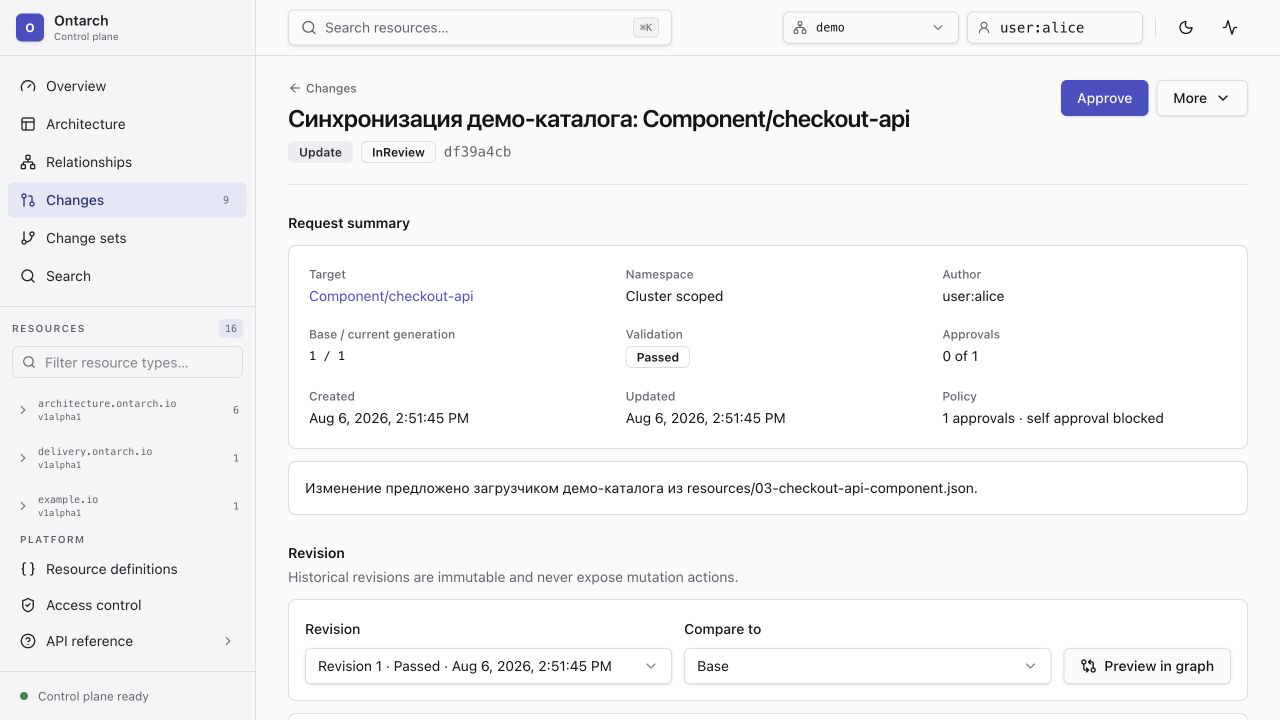Select Changes in the sidebar
Viewport: 1280px width, 720px height.
[127, 200]
